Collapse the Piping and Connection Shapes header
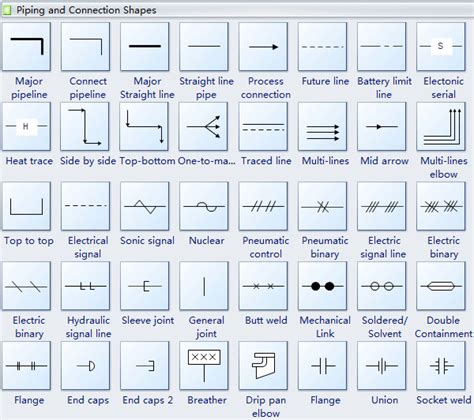The height and width of the screenshot is (420, 474). point(237,10)
